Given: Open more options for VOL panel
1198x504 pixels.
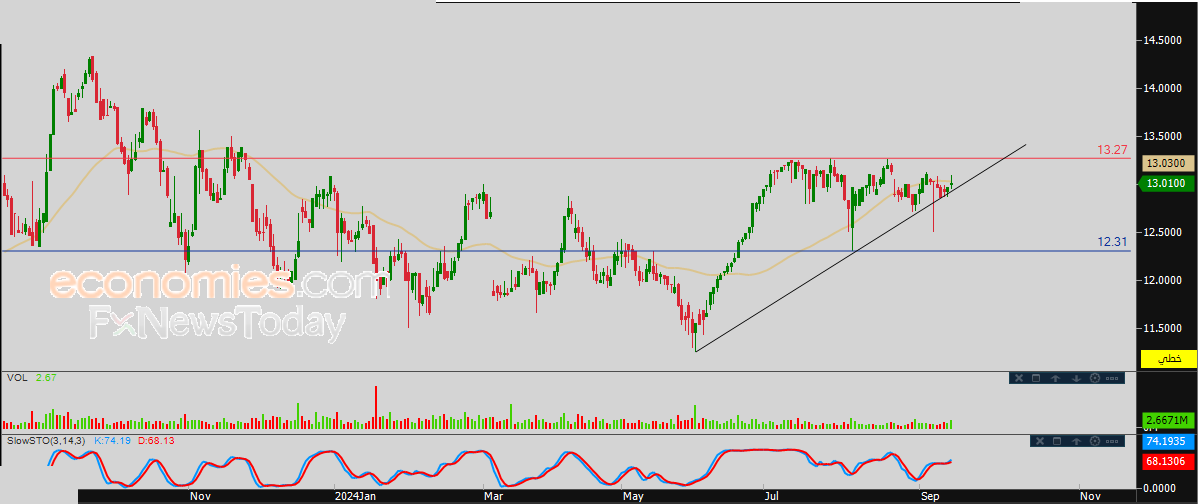Looking at the screenshot, I should pyautogui.click(x=1112, y=378).
